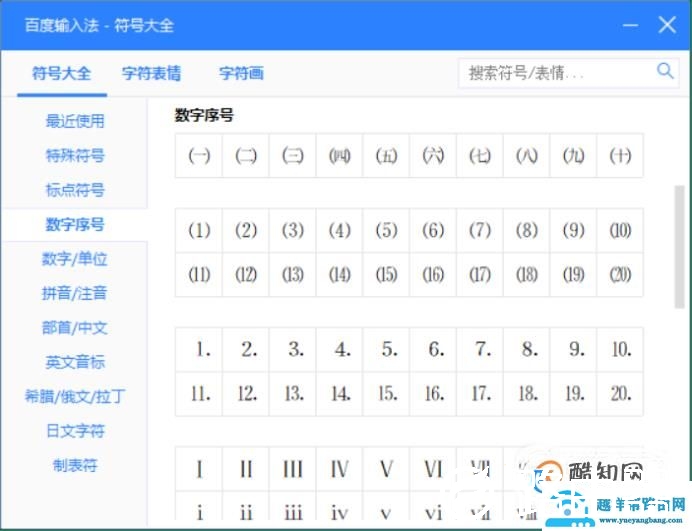Insert the ㈤ parenthesized Chinese five symbol
Viewport: 692px width, 531px height.
click(x=386, y=156)
